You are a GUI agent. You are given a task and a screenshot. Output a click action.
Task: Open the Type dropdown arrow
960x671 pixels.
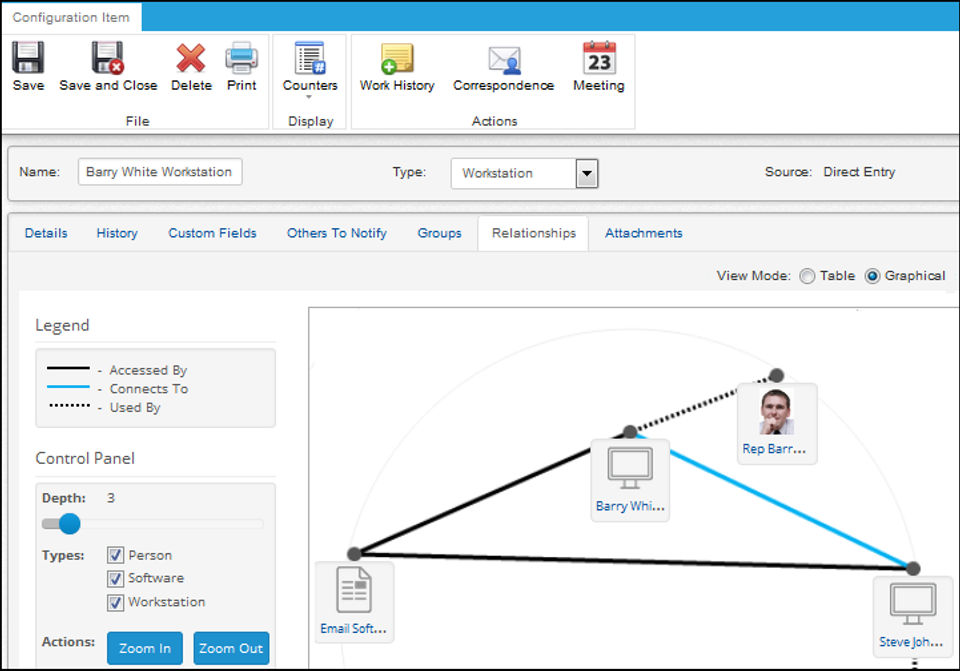tap(587, 173)
